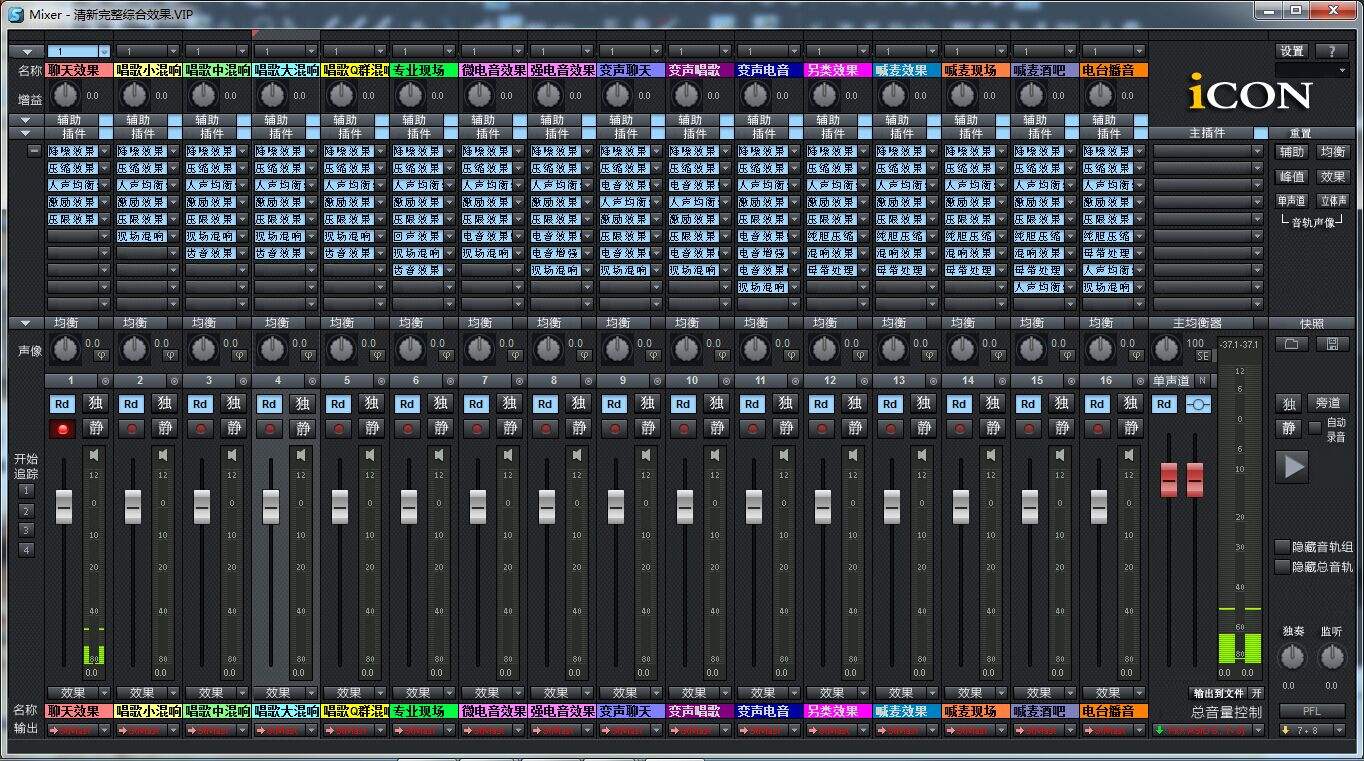Image resolution: width=1364 pixels, height=761 pixels.
Task: Open dropdown below 设置 button
Action: (x=1312, y=71)
